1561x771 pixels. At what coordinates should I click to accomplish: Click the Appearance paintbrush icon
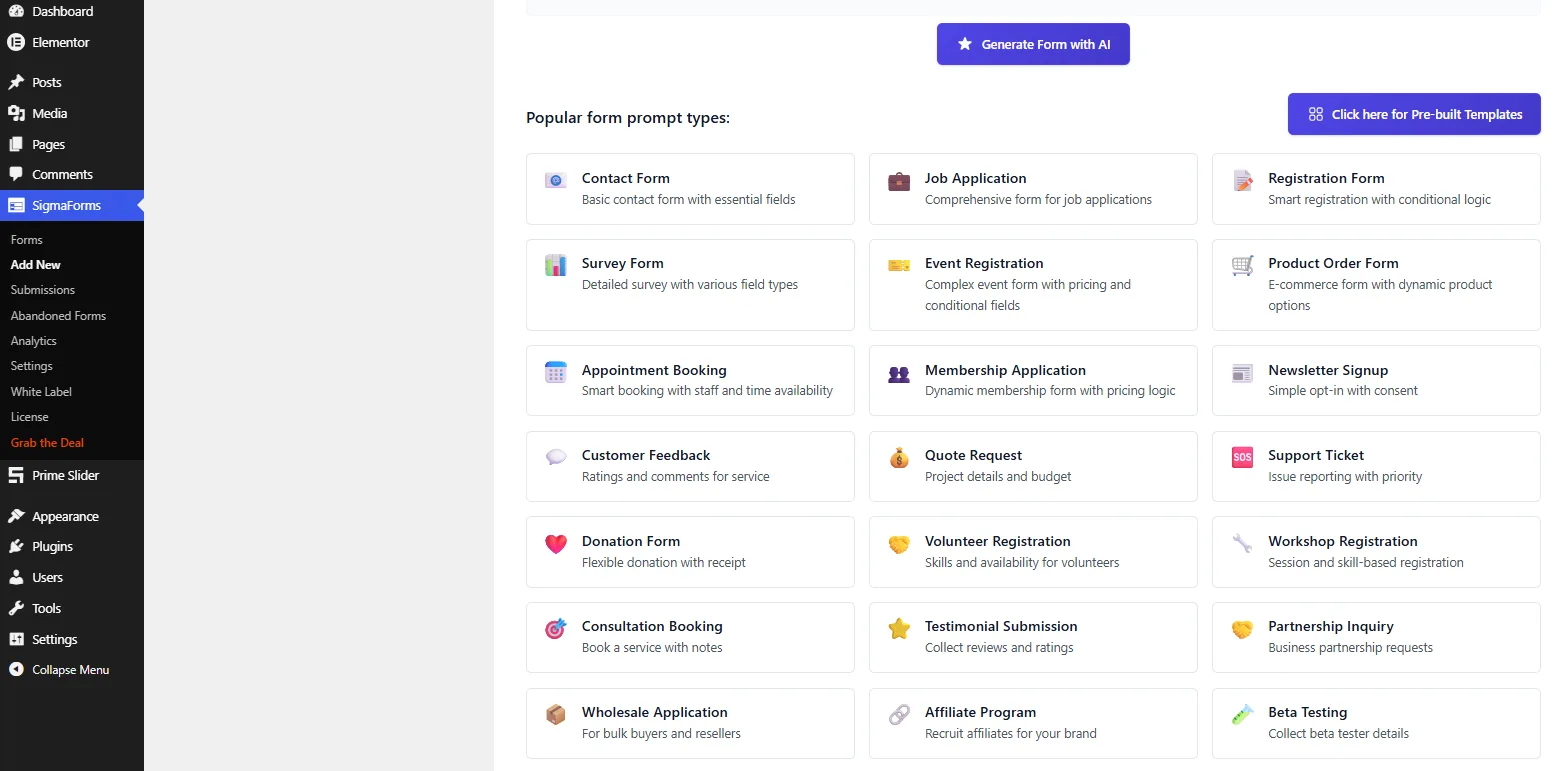pos(16,516)
